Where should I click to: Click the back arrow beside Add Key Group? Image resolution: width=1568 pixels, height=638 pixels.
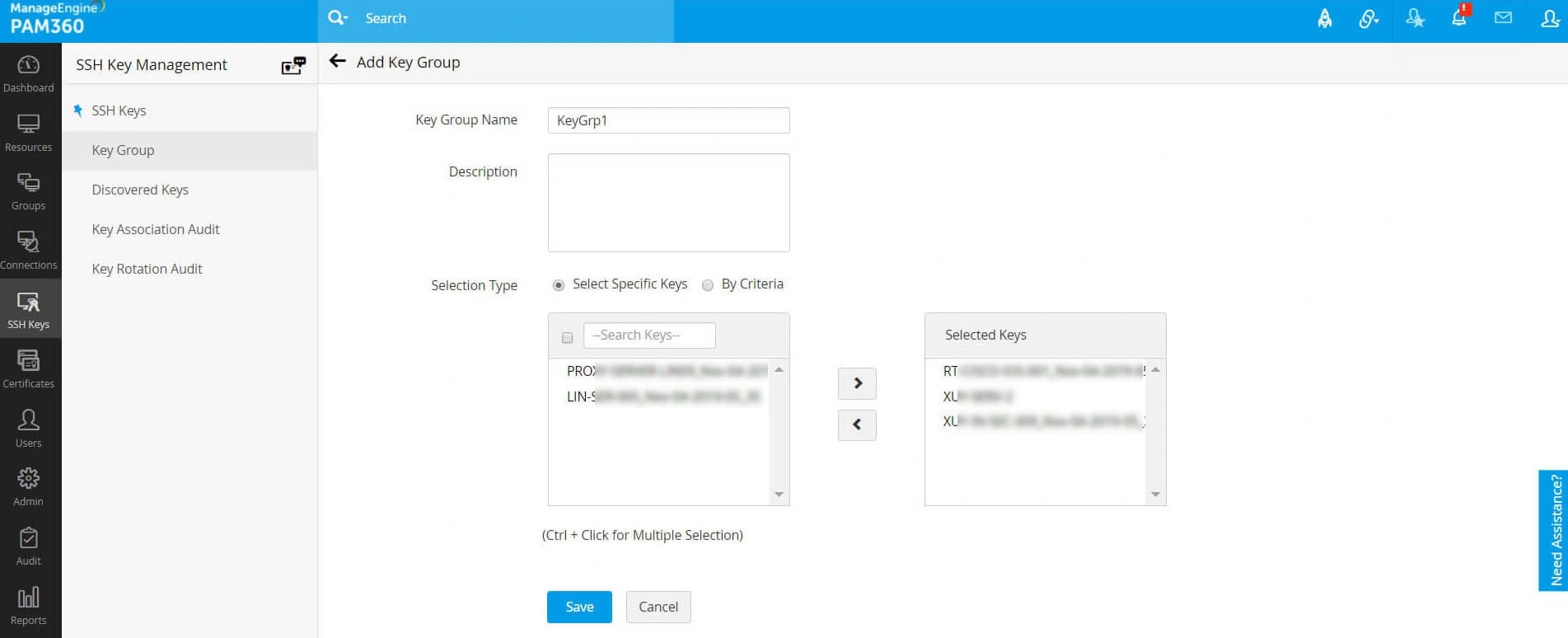coord(337,61)
